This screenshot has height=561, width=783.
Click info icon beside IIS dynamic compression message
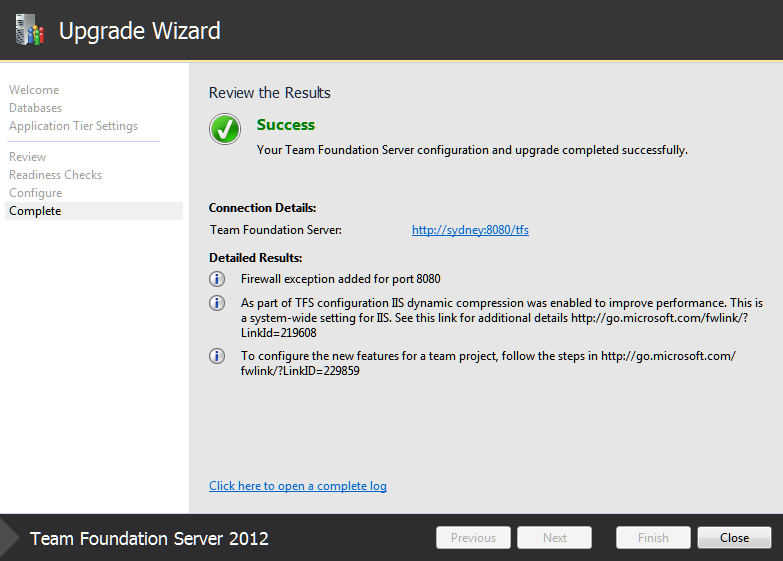click(x=217, y=303)
